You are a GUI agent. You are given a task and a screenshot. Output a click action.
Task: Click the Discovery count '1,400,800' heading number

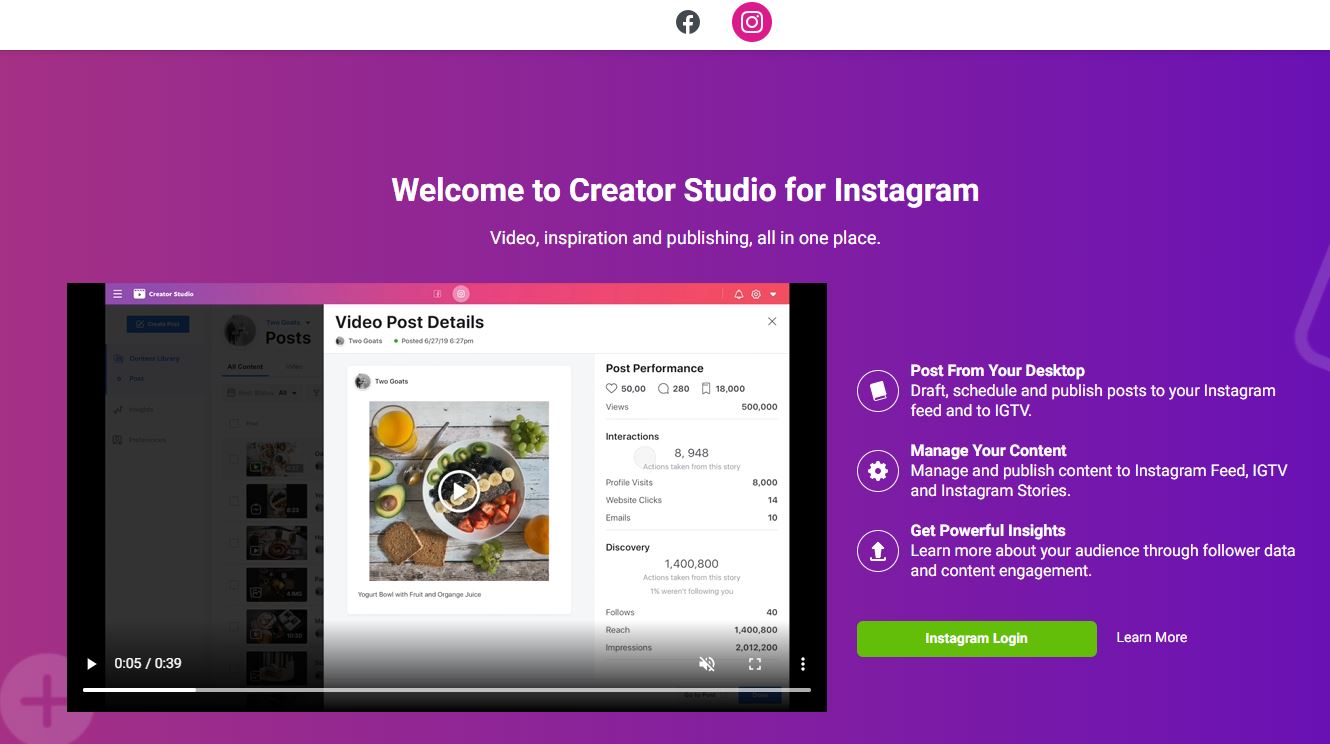(x=692, y=564)
